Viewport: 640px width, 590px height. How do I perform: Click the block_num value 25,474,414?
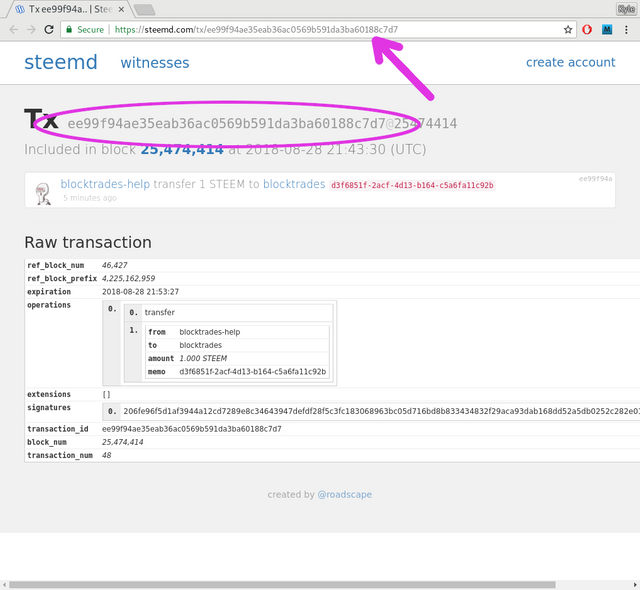tap(122, 442)
